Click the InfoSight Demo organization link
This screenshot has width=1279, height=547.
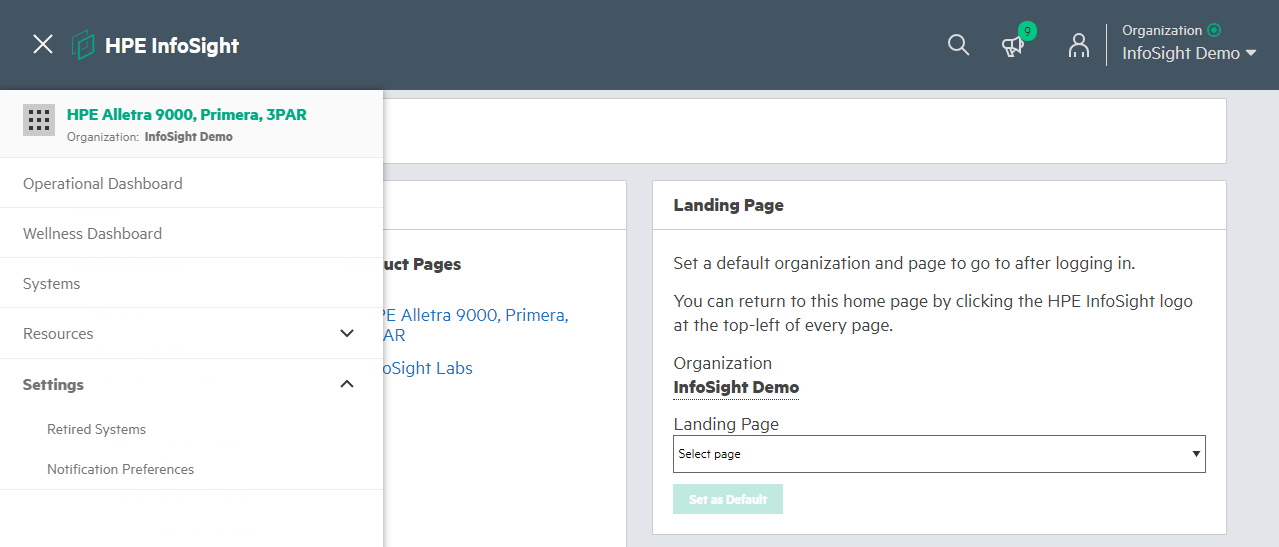tap(736, 388)
